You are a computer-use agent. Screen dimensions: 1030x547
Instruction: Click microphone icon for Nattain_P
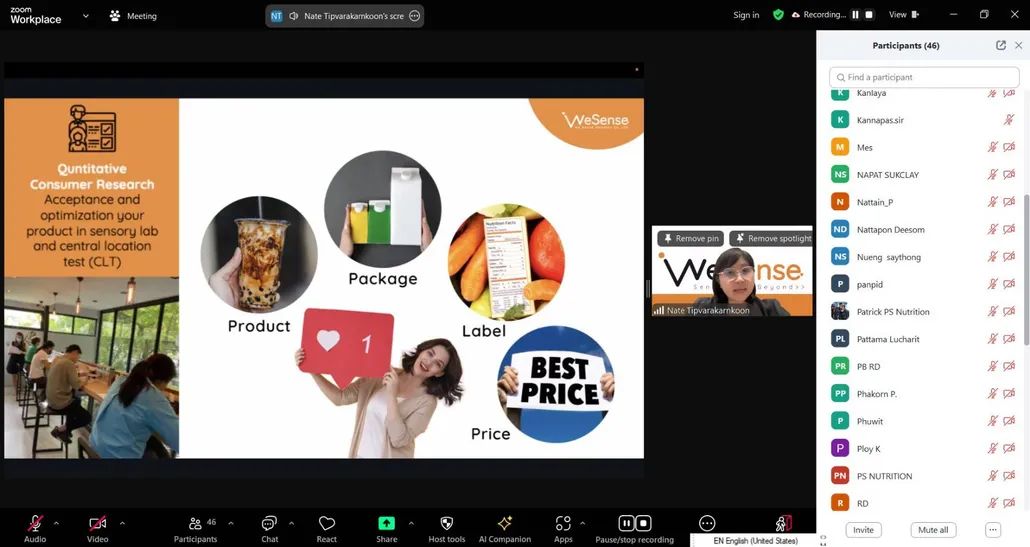pos(993,202)
